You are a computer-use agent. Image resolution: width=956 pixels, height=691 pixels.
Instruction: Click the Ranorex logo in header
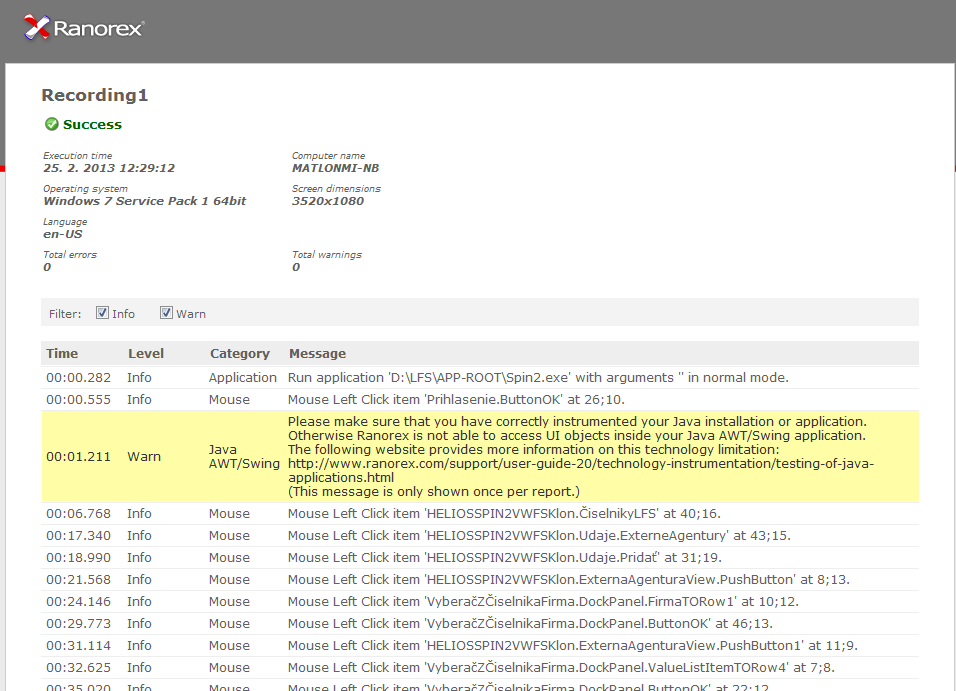(84, 28)
